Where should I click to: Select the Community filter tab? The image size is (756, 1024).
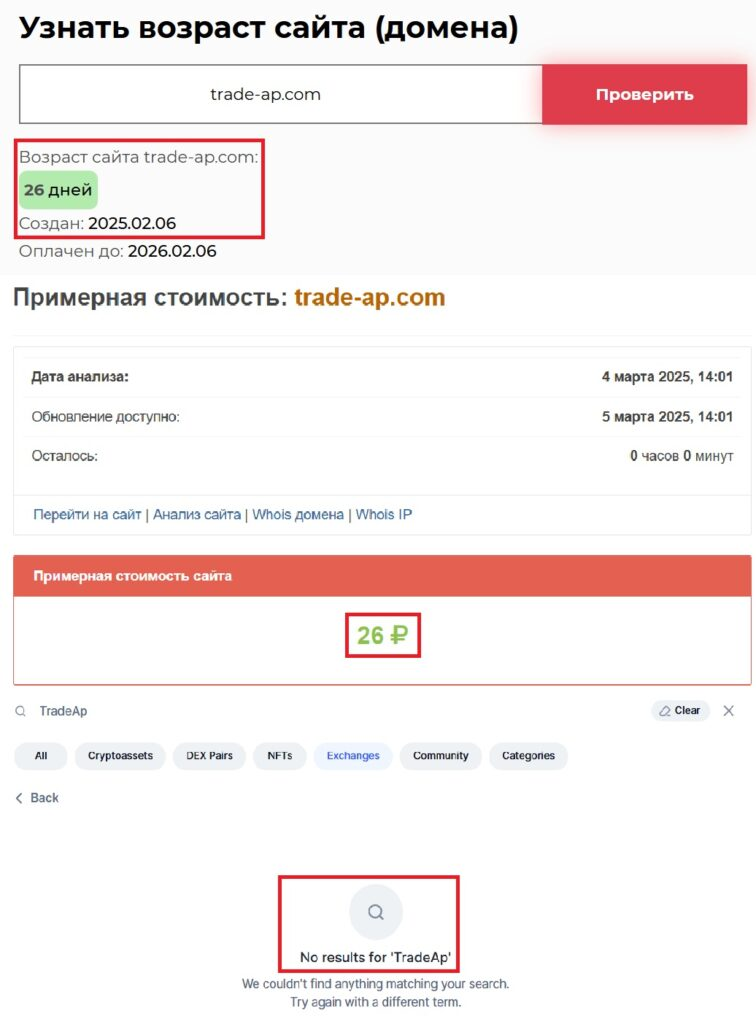pos(441,756)
